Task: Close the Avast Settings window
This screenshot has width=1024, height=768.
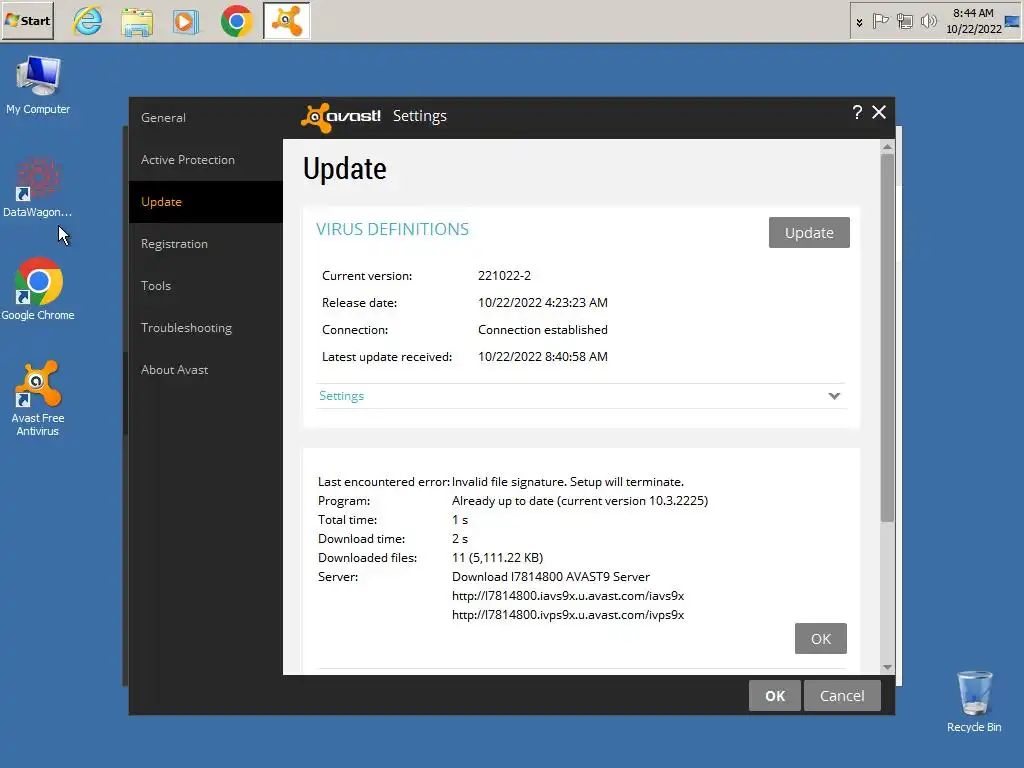Action: coord(879,112)
